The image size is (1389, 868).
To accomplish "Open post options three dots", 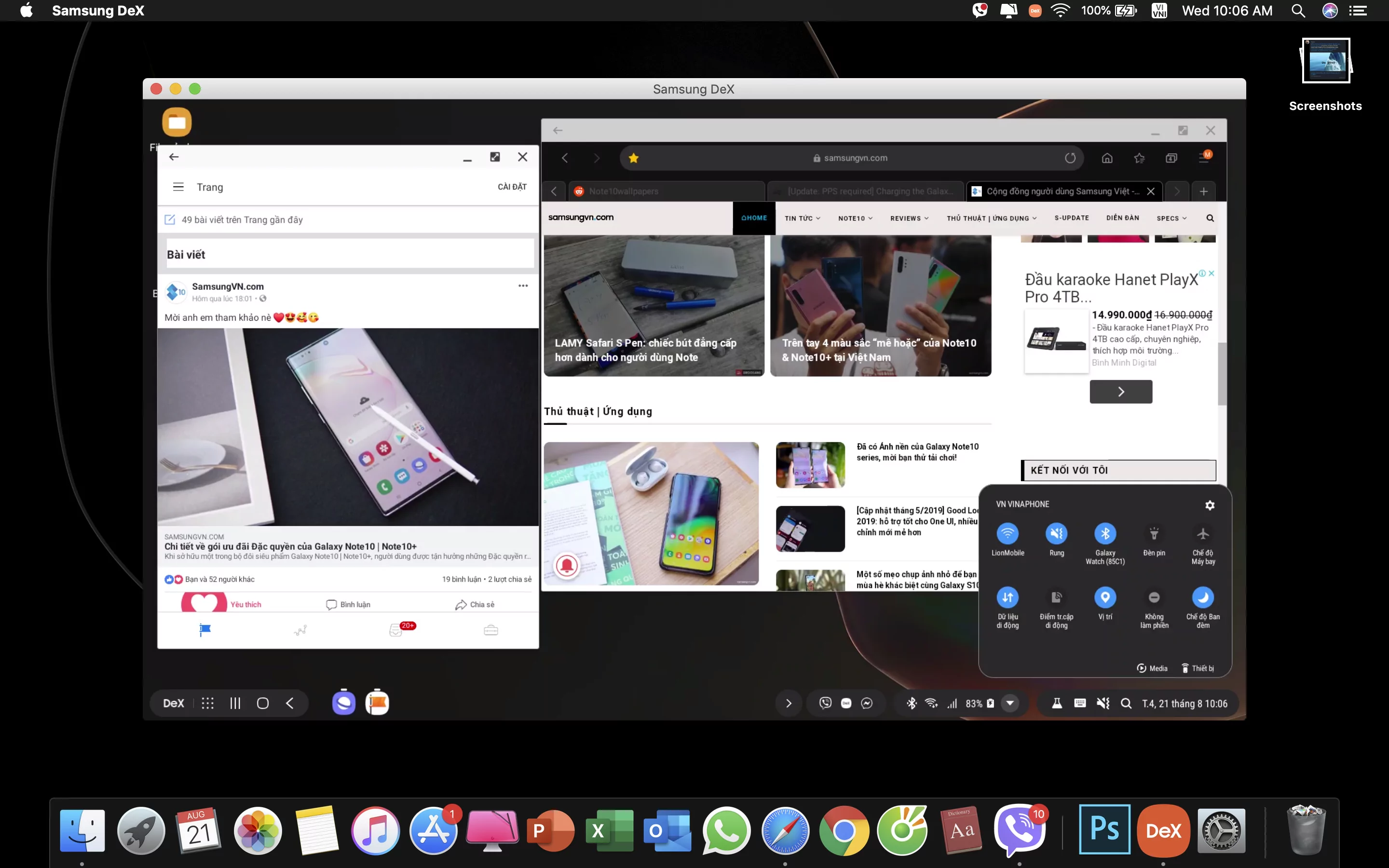I will (523, 286).
